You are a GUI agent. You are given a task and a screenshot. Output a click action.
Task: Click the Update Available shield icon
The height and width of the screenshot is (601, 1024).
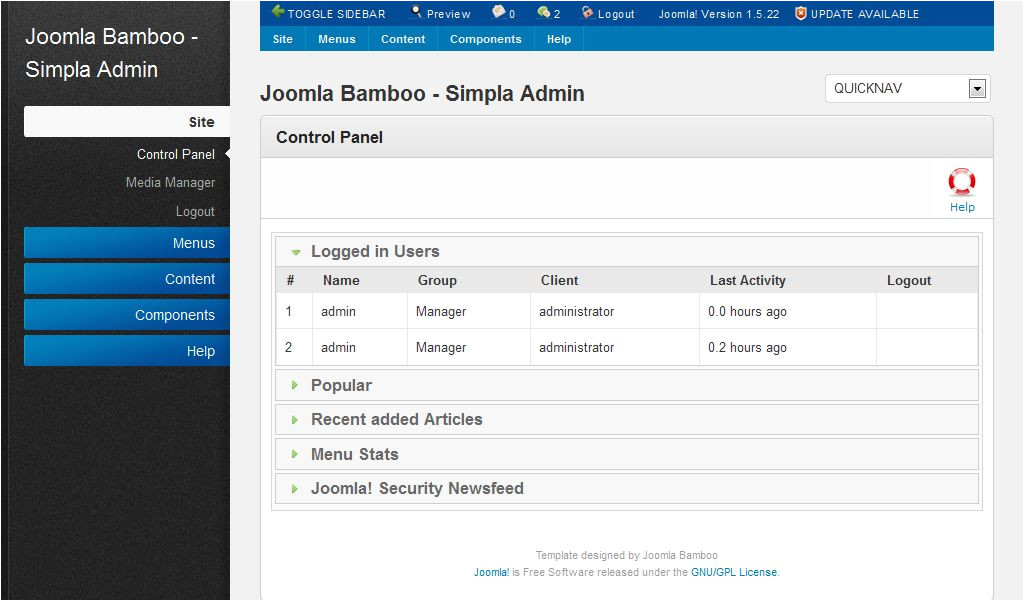801,13
